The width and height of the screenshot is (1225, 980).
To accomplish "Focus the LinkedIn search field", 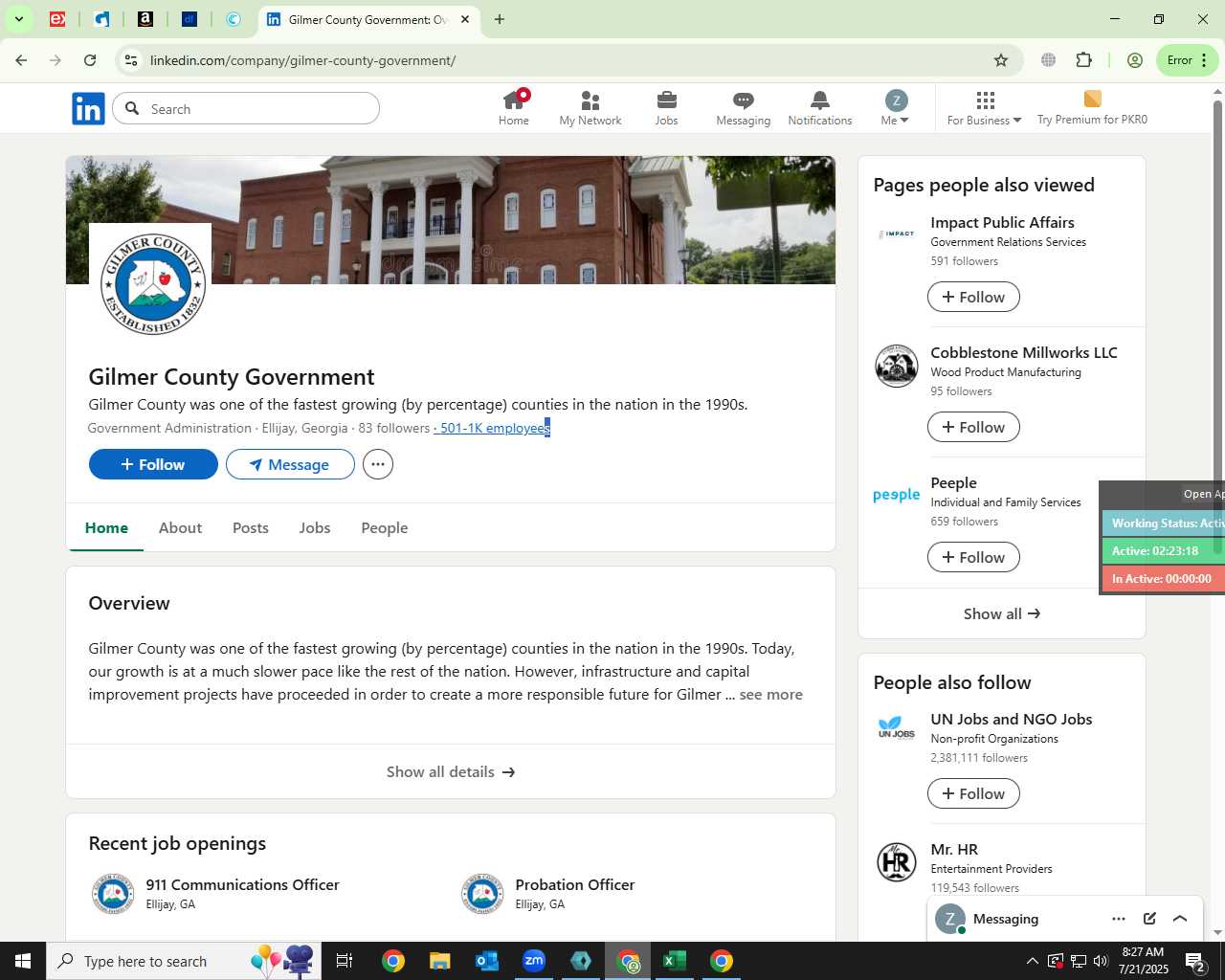I will click(246, 109).
